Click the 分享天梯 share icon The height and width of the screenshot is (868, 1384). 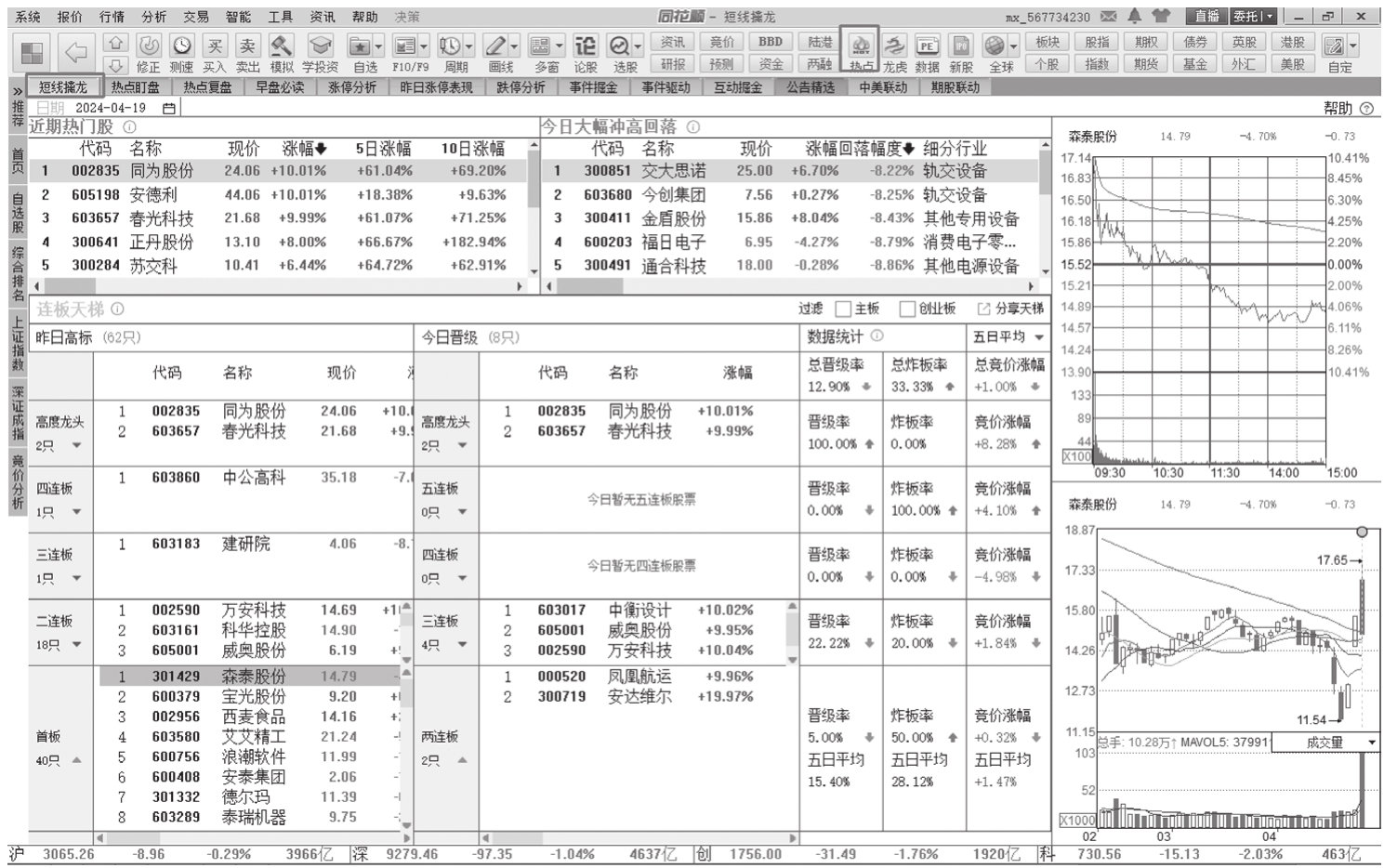point(983,309)
